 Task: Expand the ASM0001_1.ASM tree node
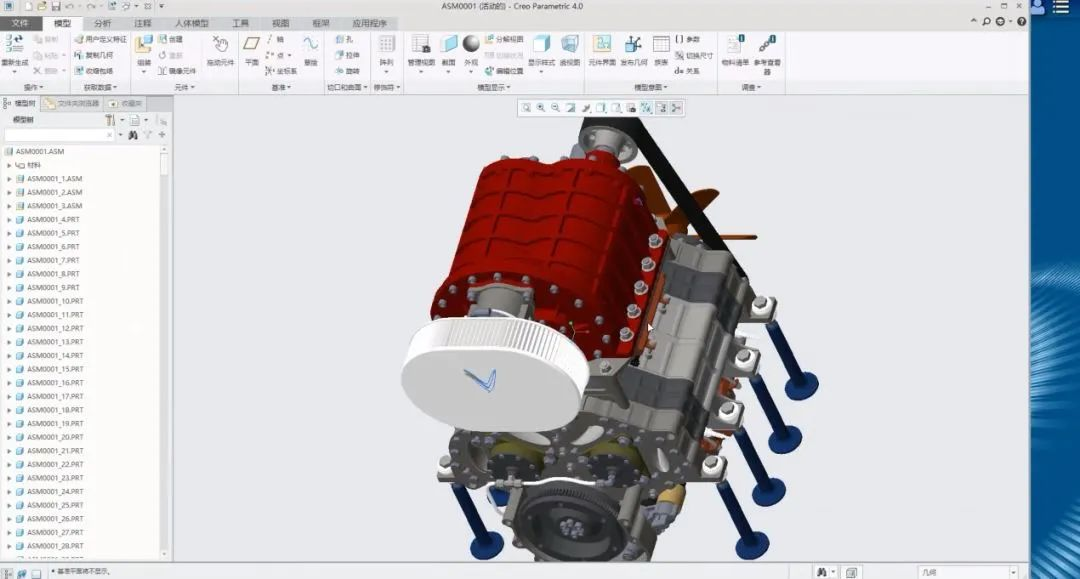click(10, 179)
